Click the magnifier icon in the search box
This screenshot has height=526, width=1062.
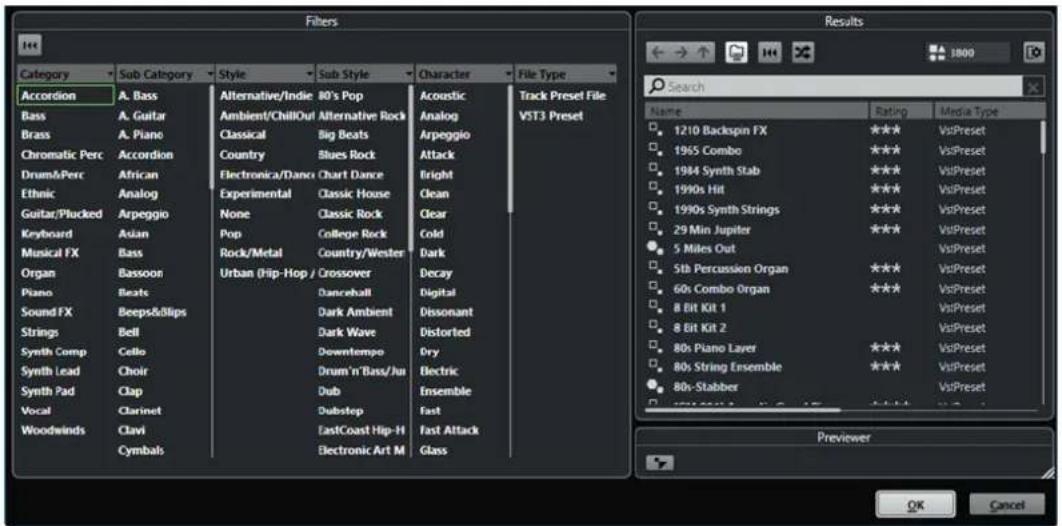tap(658, 87)
